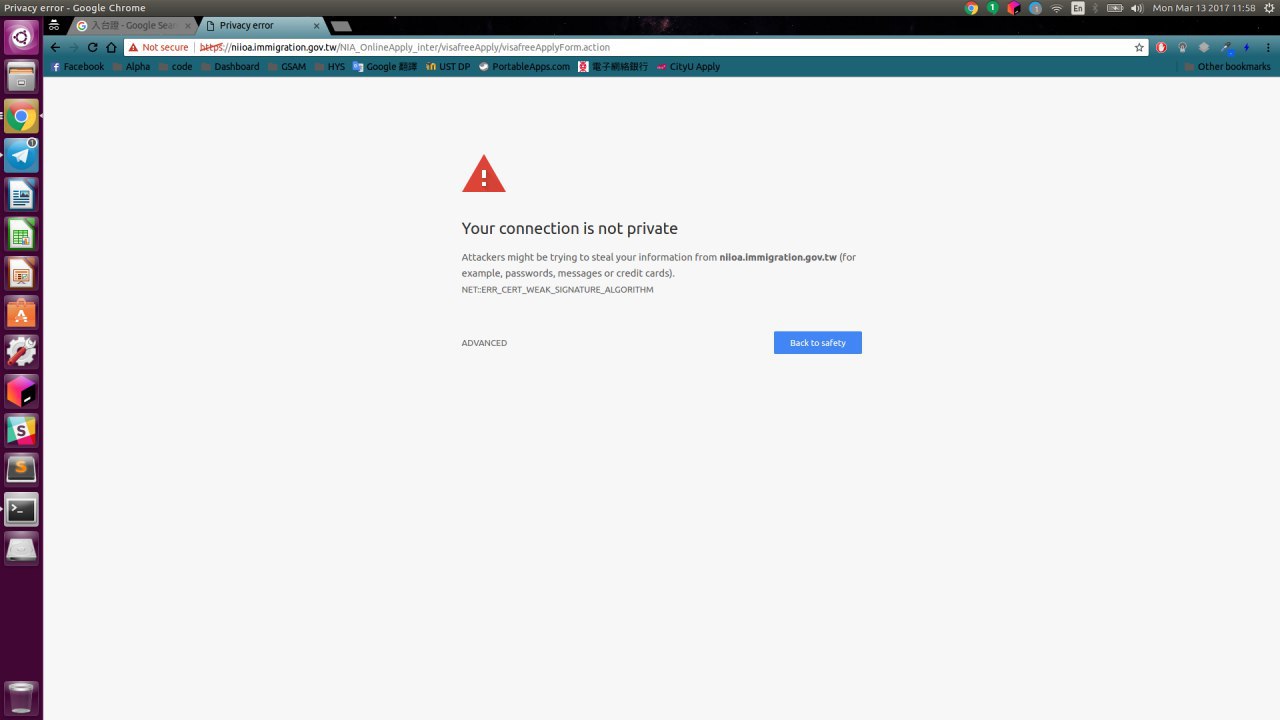This screenshot has height=720, width=1280.
Task: Click the Back to safety button
Action: click(x=818, y=343)
